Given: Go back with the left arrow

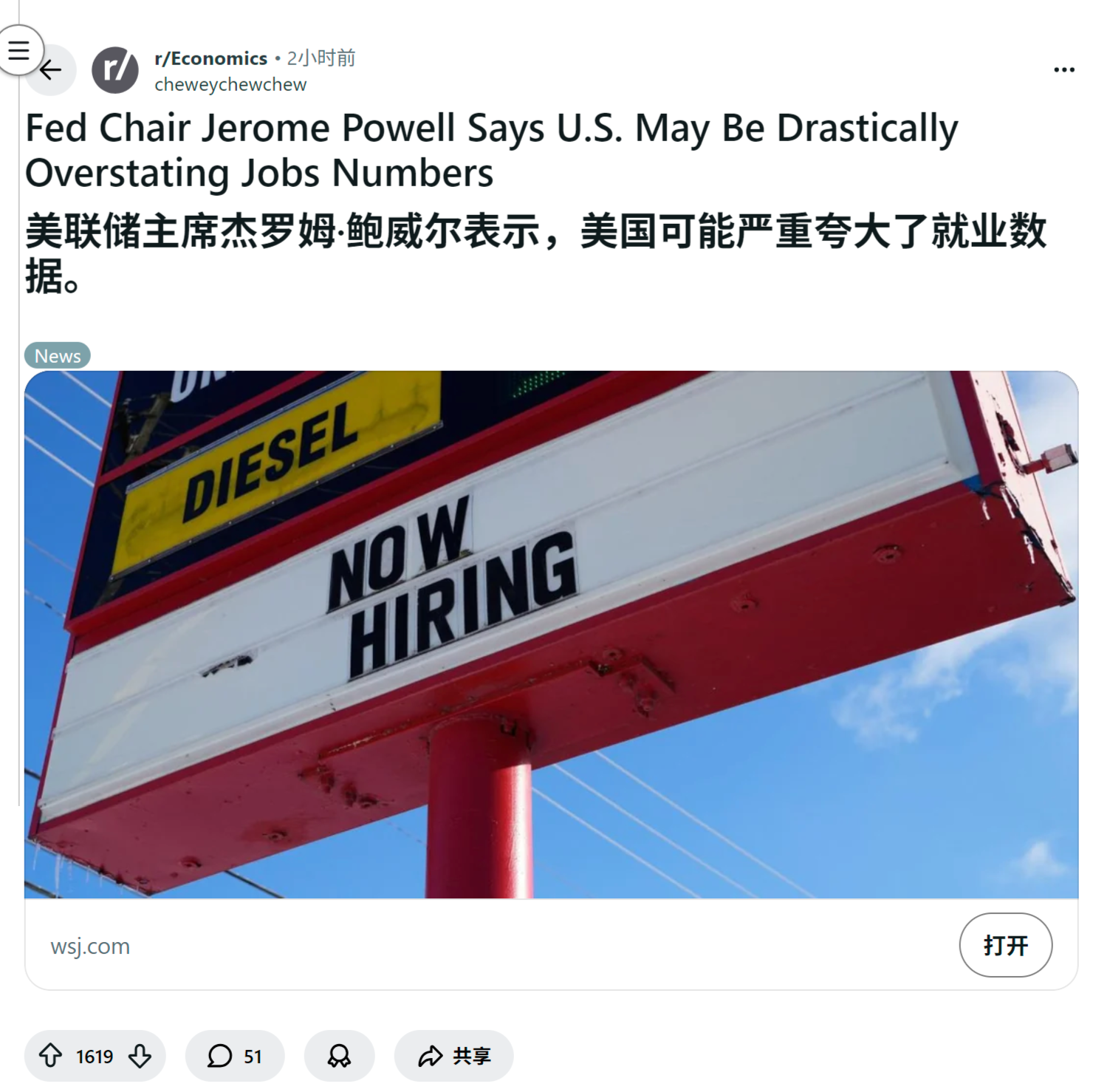Looking at the screenshot, I should click(51, 70).
